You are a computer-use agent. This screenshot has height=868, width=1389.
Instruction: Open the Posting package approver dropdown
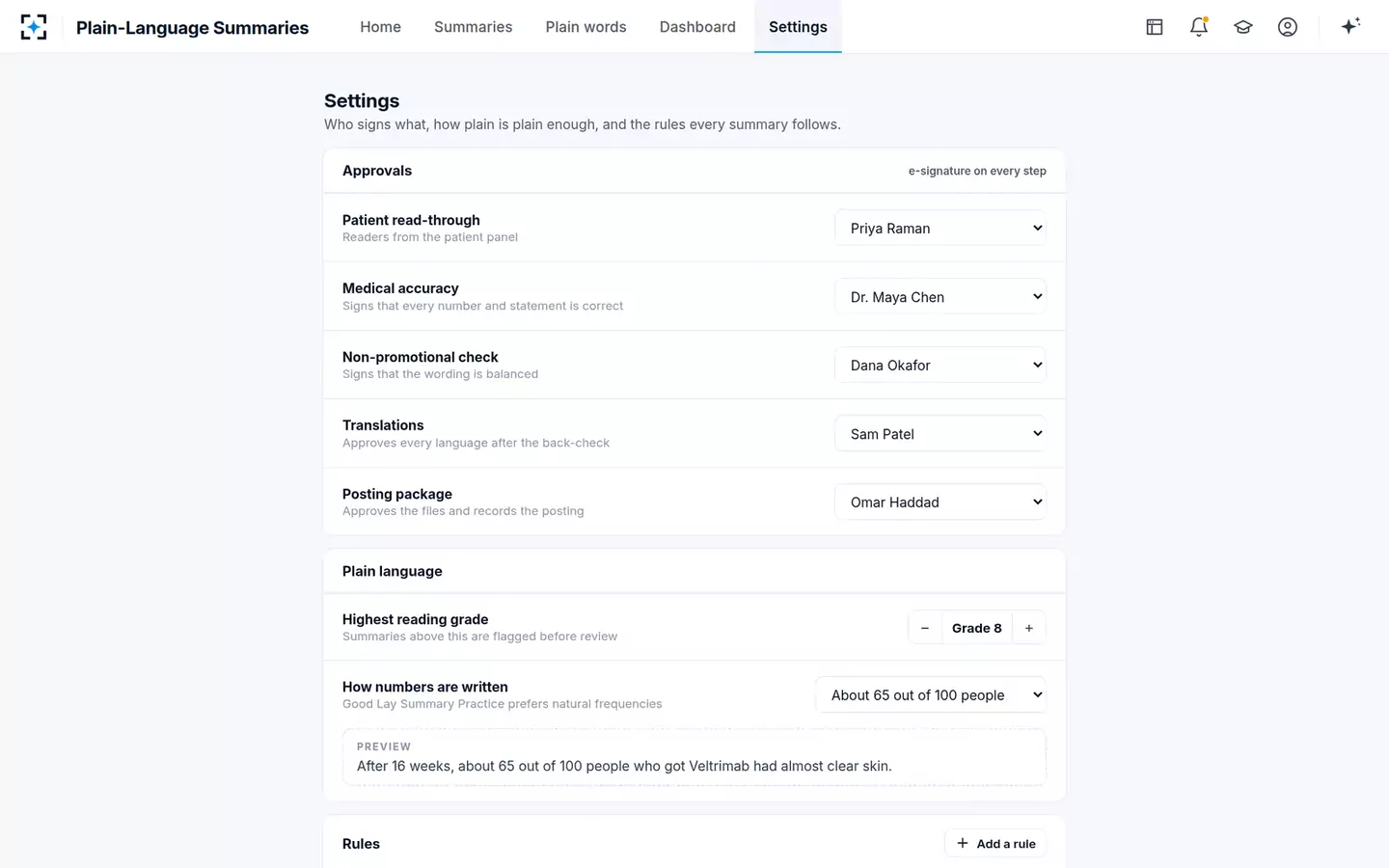tap(940, 502)
